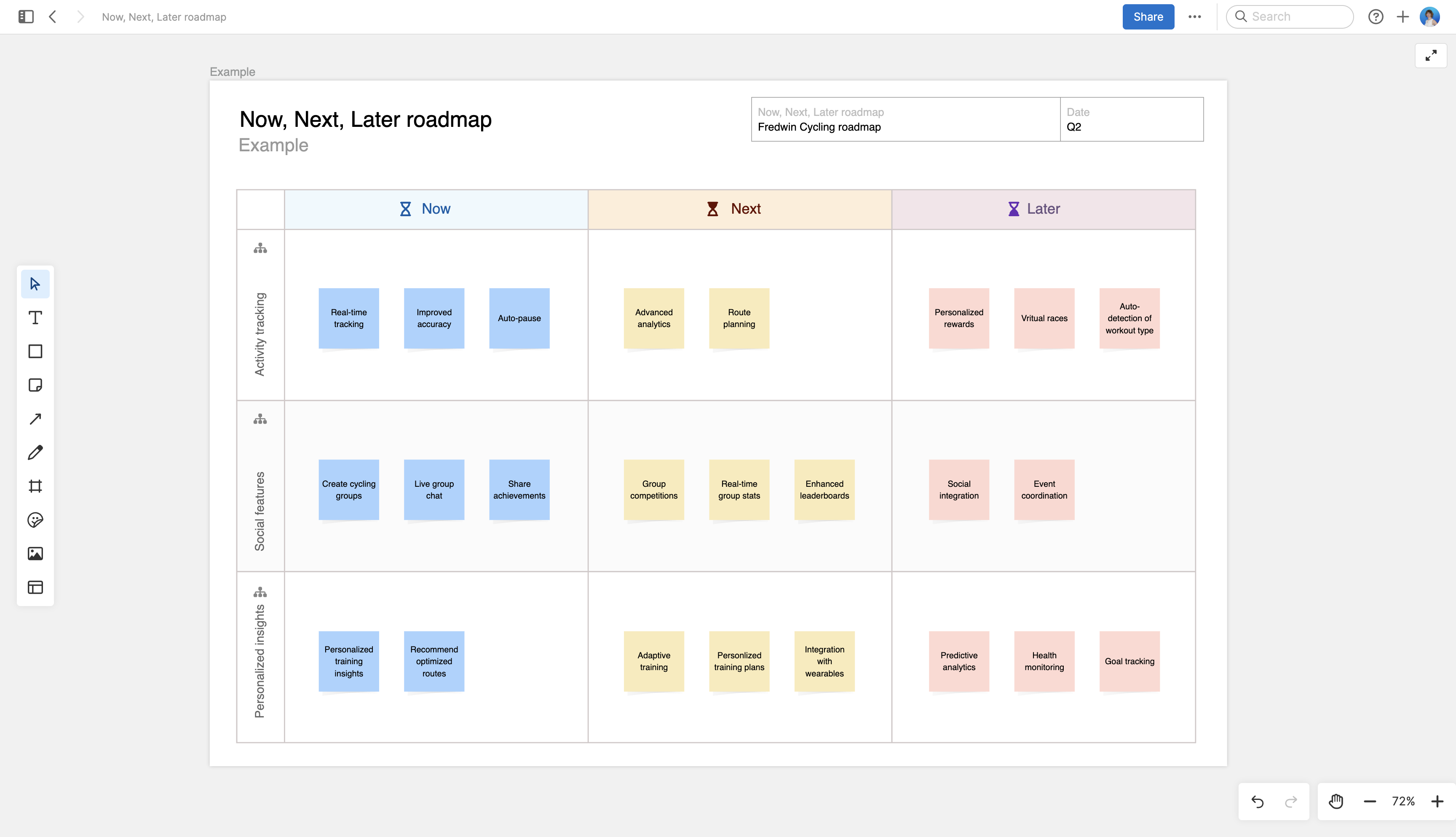
Task: Zoom in with the plus control
Action: click(x=1437, y=801)
